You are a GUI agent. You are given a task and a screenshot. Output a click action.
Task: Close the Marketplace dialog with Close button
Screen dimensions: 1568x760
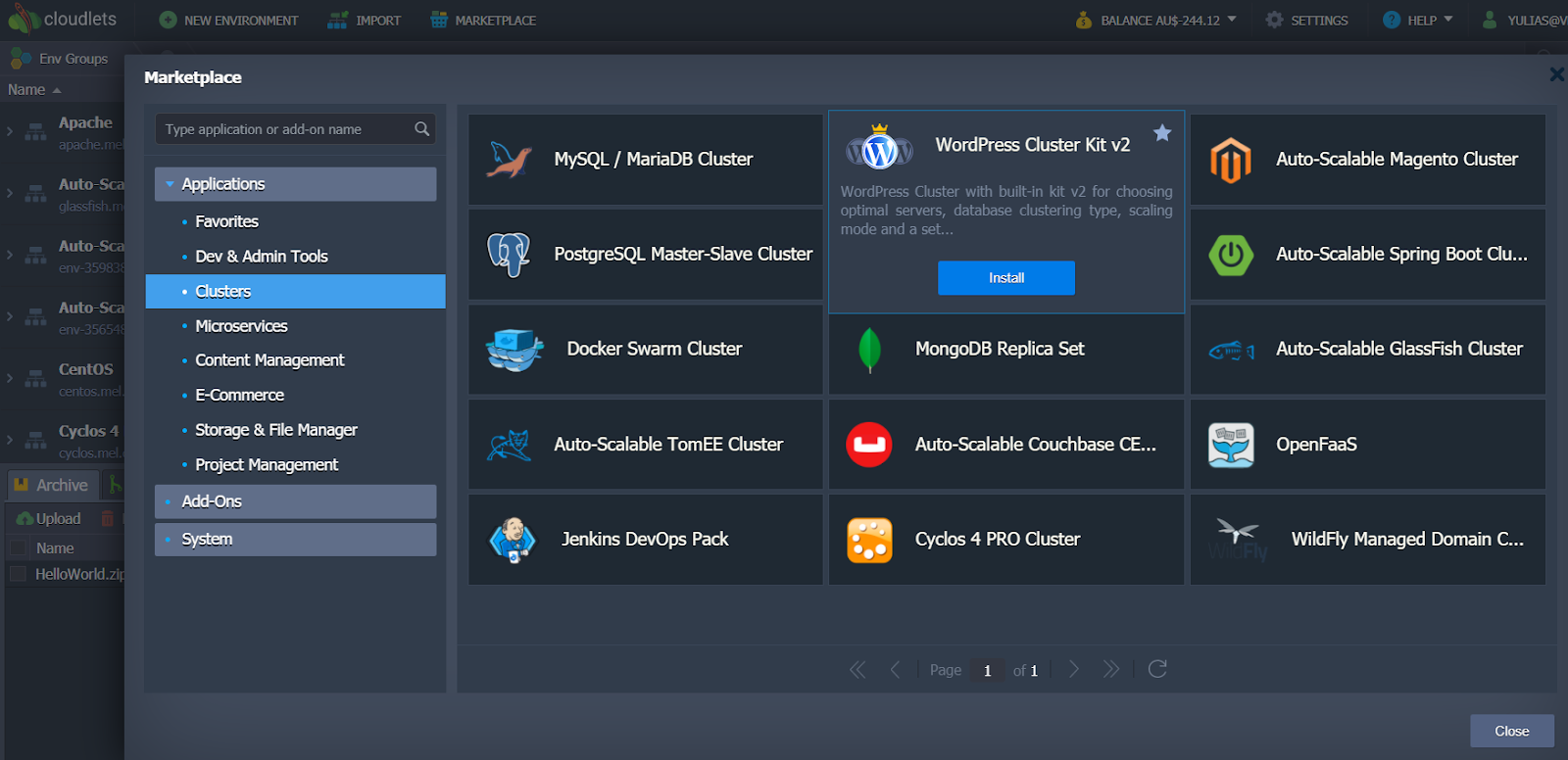(1512, 731)
